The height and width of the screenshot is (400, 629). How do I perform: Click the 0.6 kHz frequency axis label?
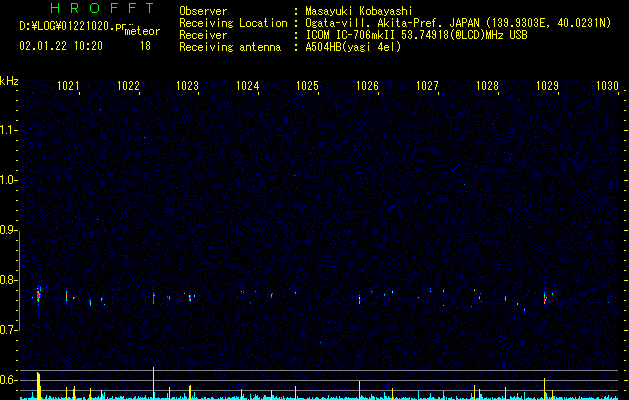(8, 380)
